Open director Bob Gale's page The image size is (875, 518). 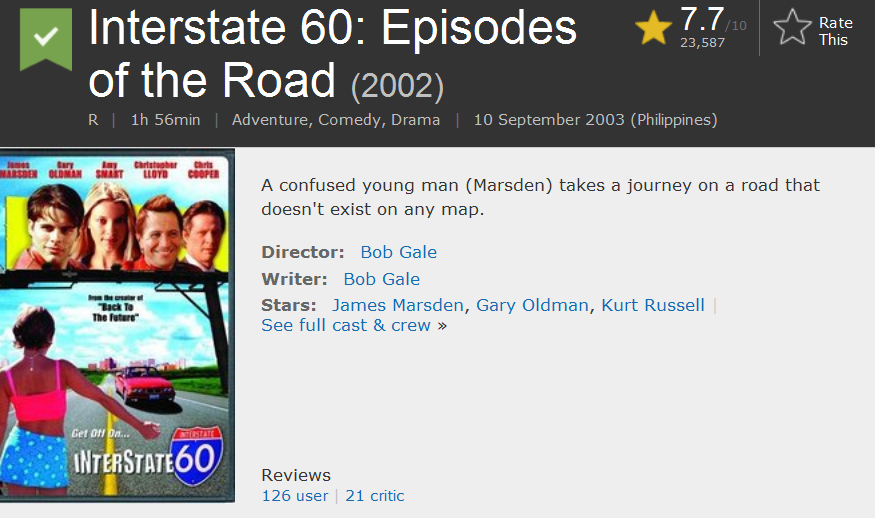click(x=398, y=252)
